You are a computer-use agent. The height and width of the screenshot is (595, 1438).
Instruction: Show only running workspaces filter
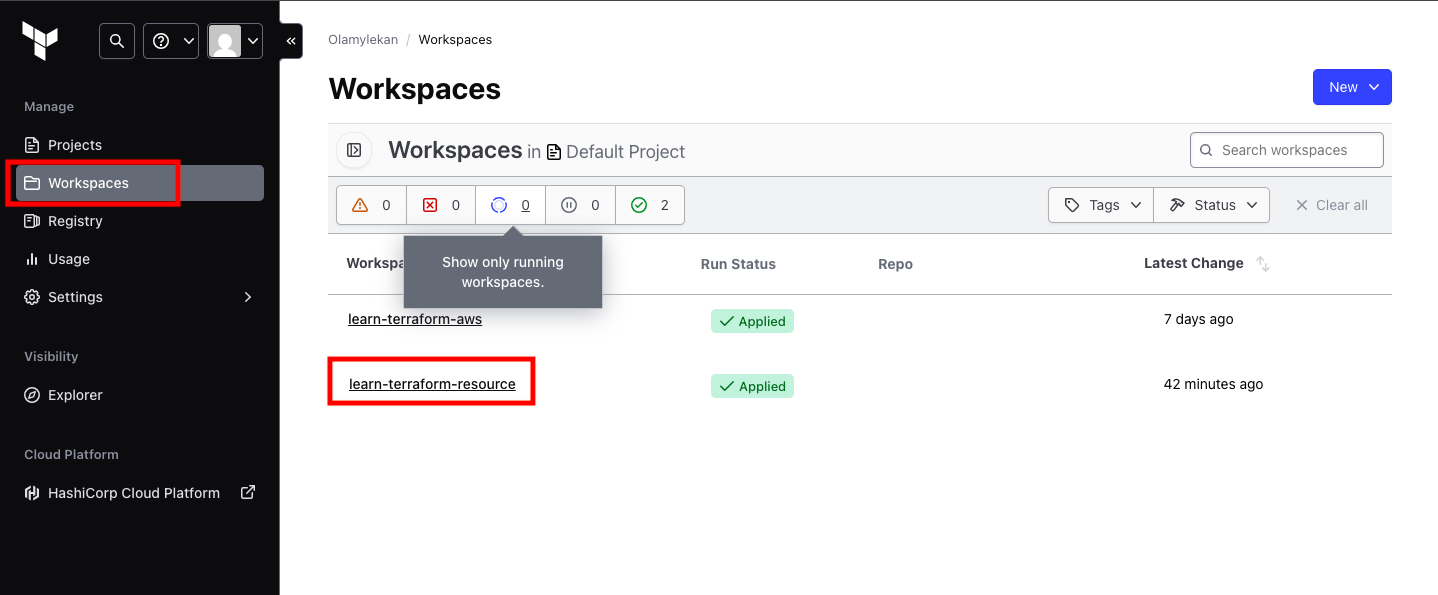click(x=510, y=205)
